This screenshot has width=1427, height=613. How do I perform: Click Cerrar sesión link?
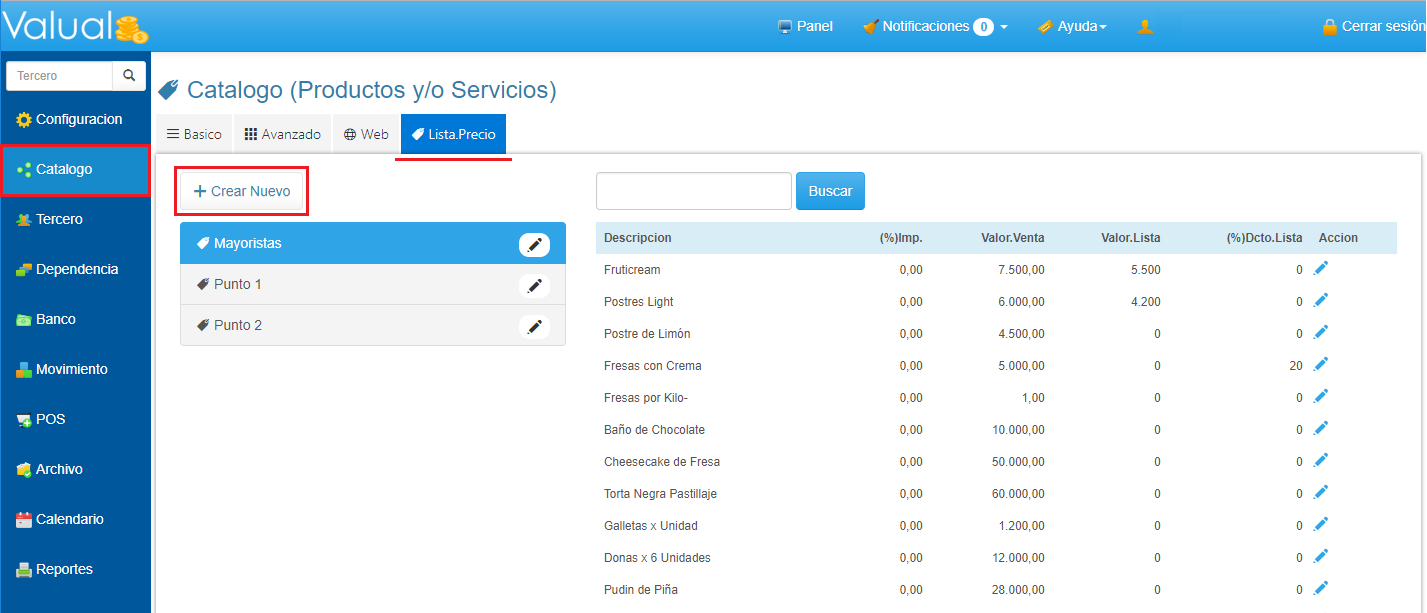tap(1372, 27)
